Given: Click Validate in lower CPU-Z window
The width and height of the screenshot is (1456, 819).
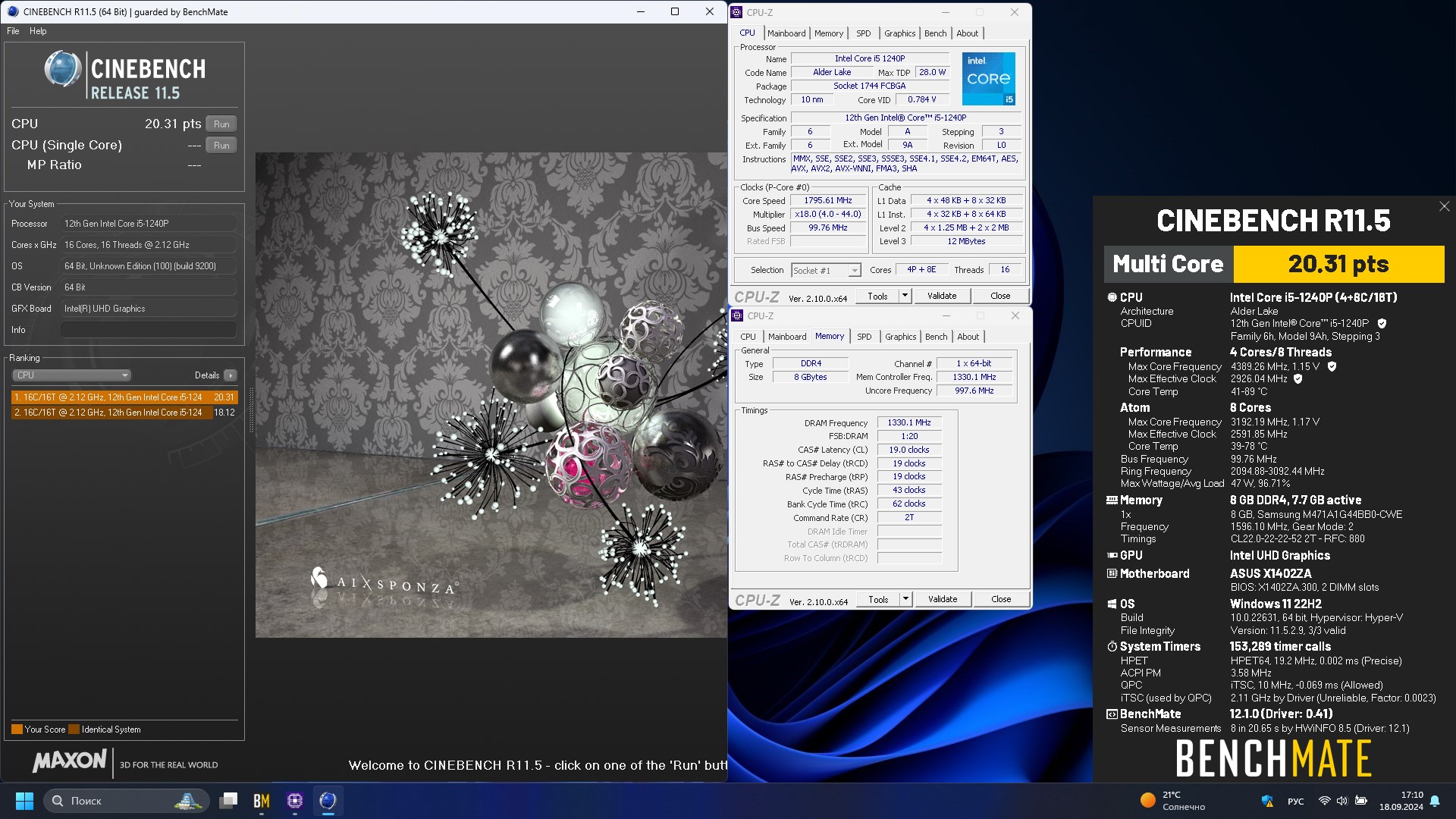Looking at the screenshot, I should tap(943, 599).
